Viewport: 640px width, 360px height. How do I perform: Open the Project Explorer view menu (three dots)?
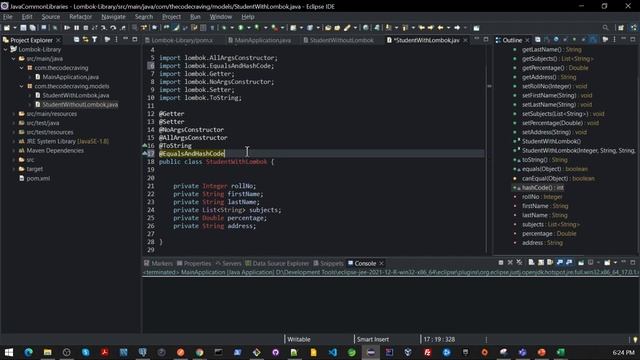116,40
